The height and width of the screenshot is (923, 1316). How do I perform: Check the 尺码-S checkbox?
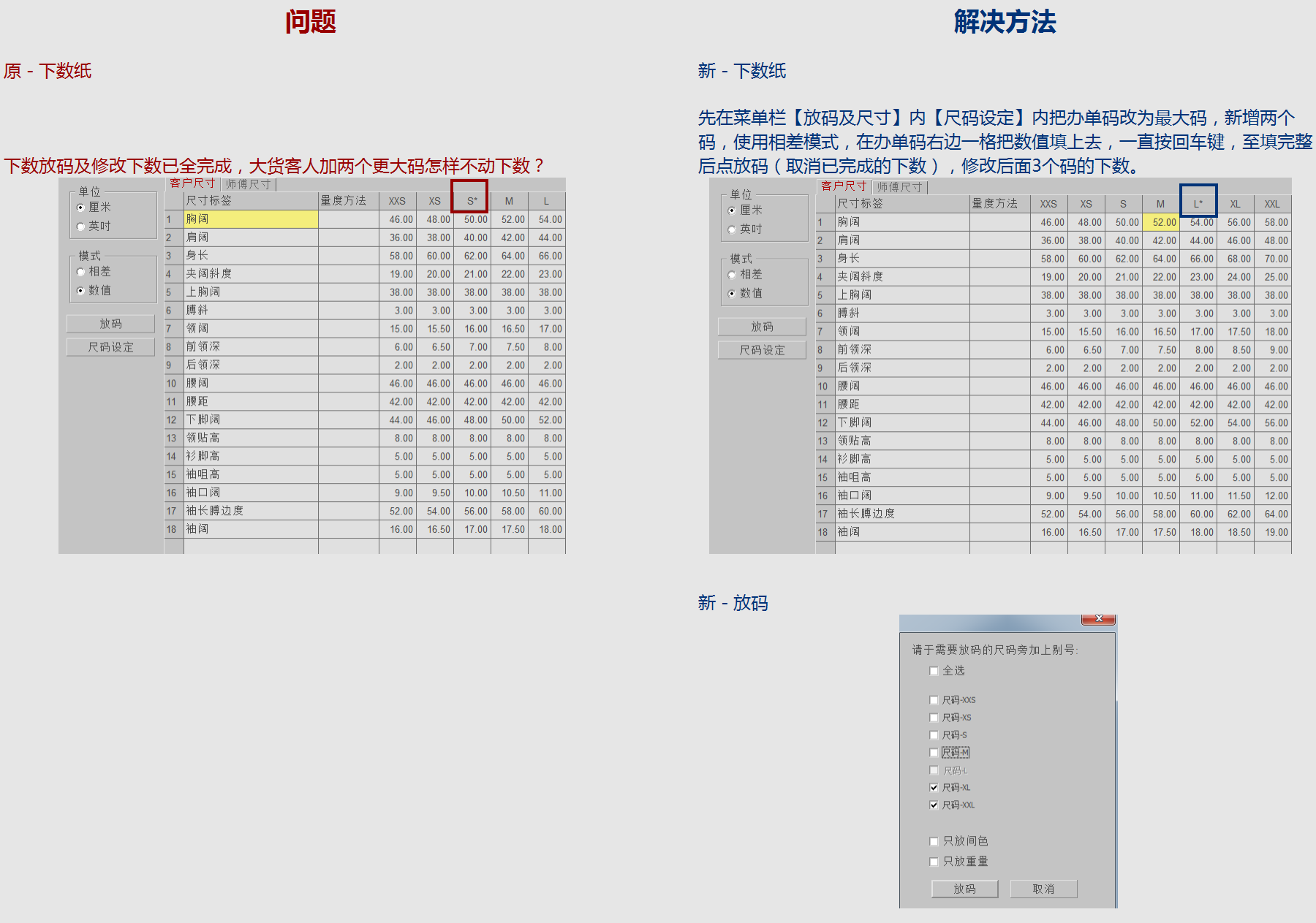(x=934, y=734)
